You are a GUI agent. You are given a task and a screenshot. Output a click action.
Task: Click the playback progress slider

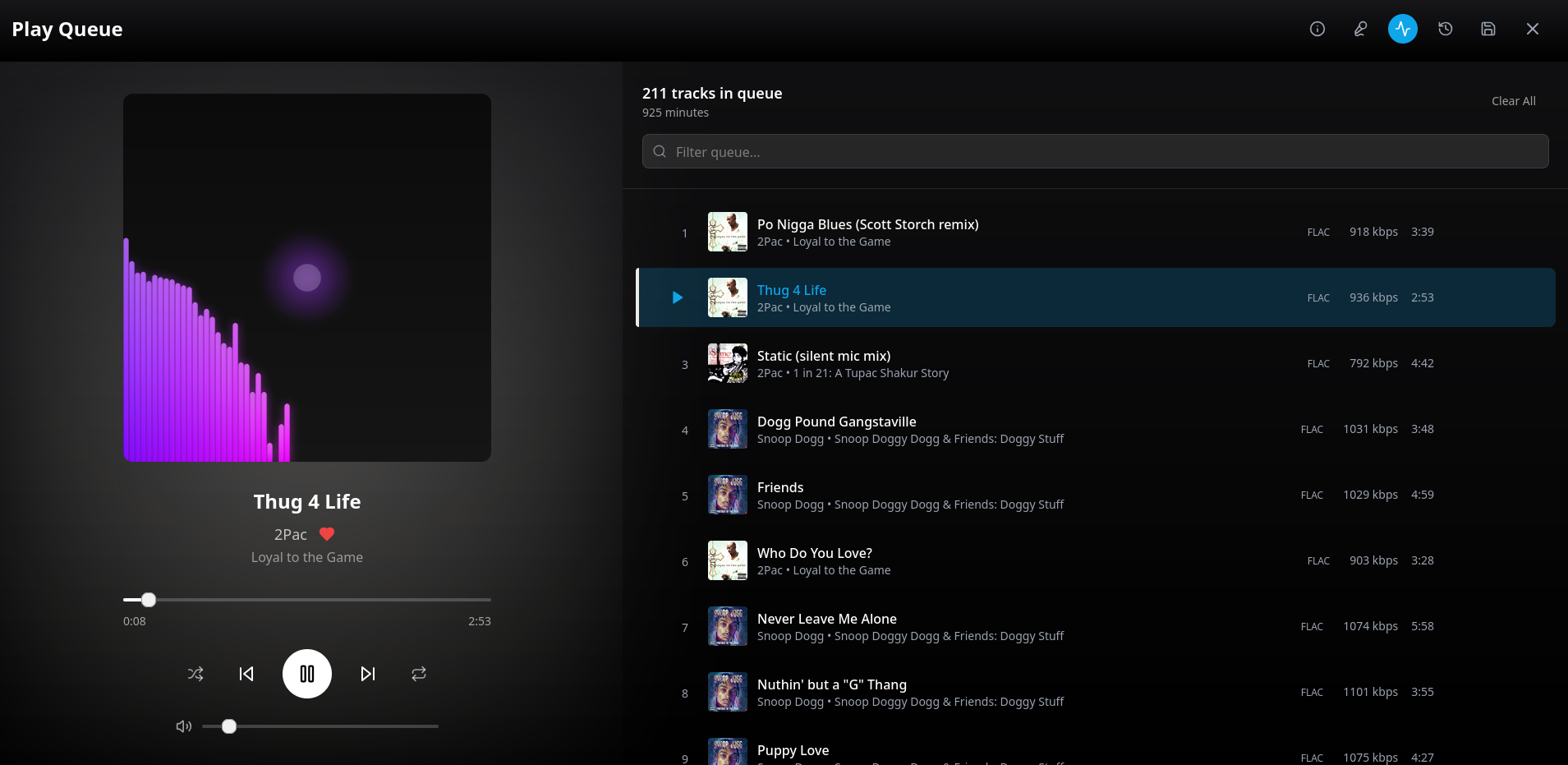click(307, 600)
